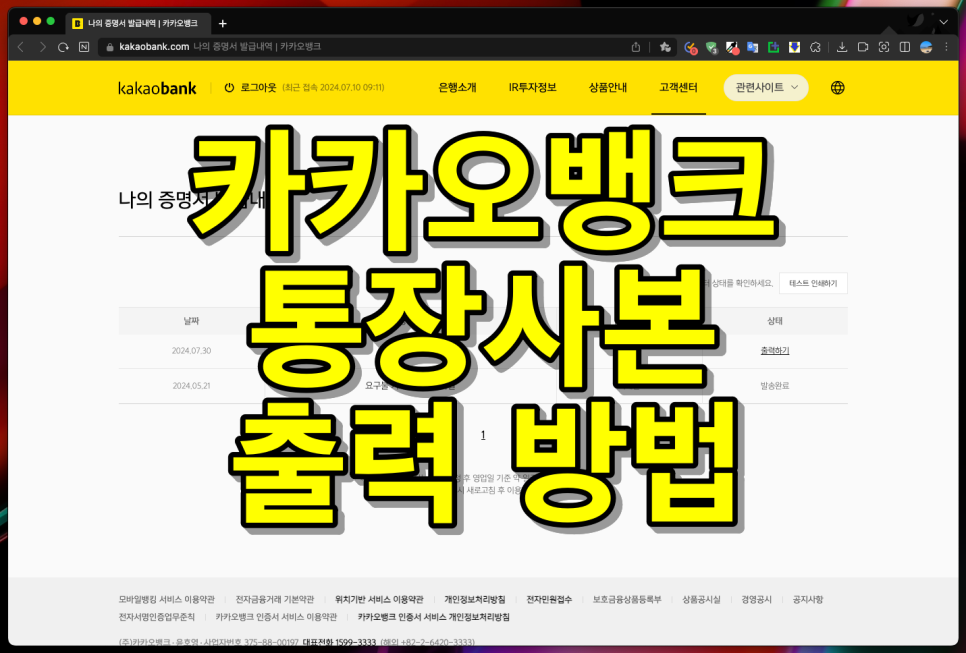Click the globe language icon on kakaobank header

click(x=837, y=87)
